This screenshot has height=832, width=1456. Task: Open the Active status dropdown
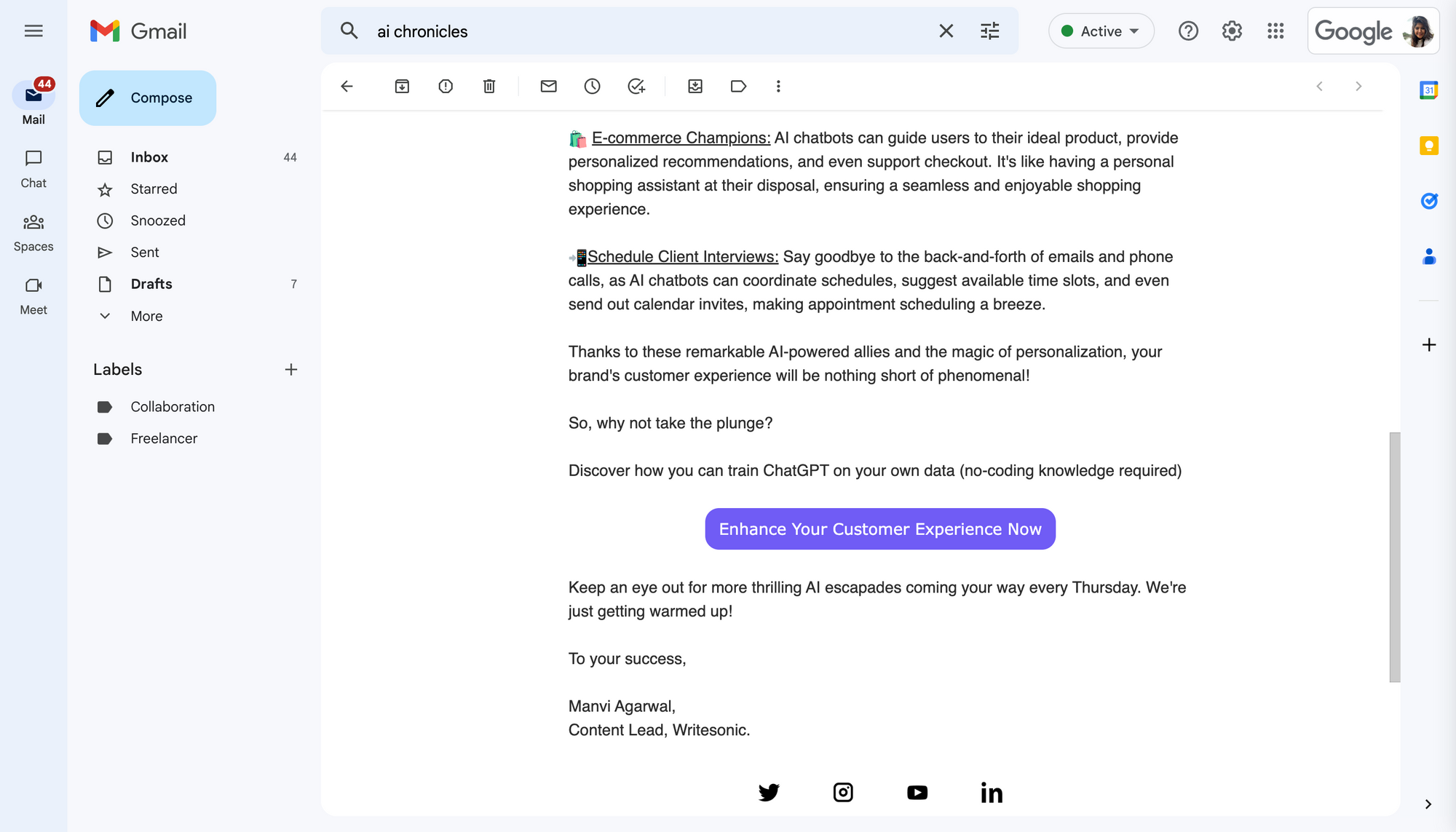pos(1100,31)
